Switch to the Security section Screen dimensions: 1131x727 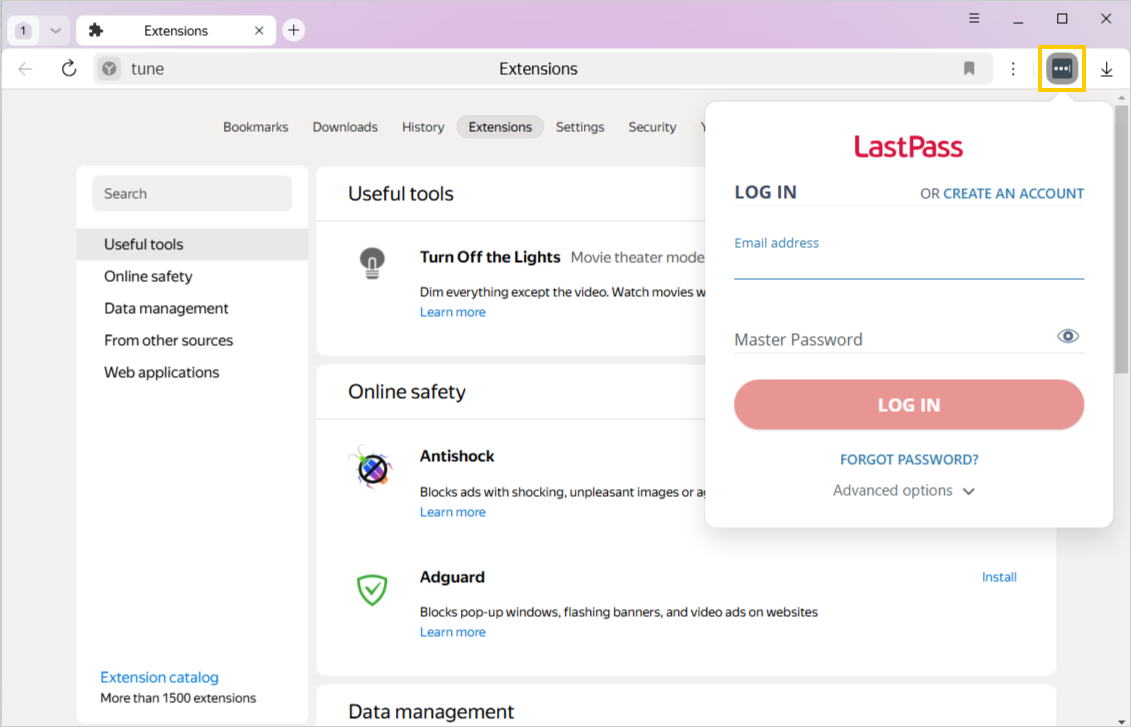[x=652, y=127]
